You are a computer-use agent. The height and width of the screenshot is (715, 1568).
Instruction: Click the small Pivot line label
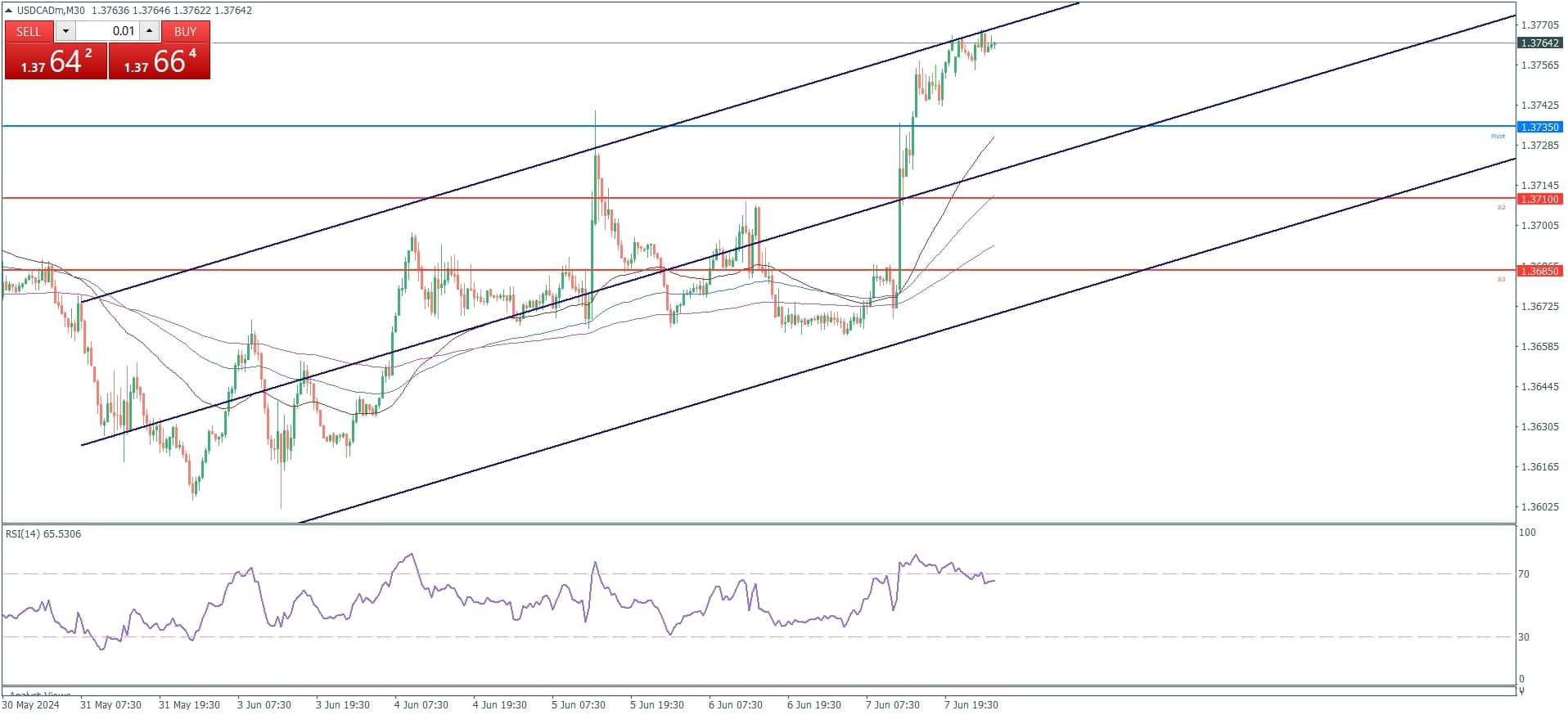tap(1498, 136)
